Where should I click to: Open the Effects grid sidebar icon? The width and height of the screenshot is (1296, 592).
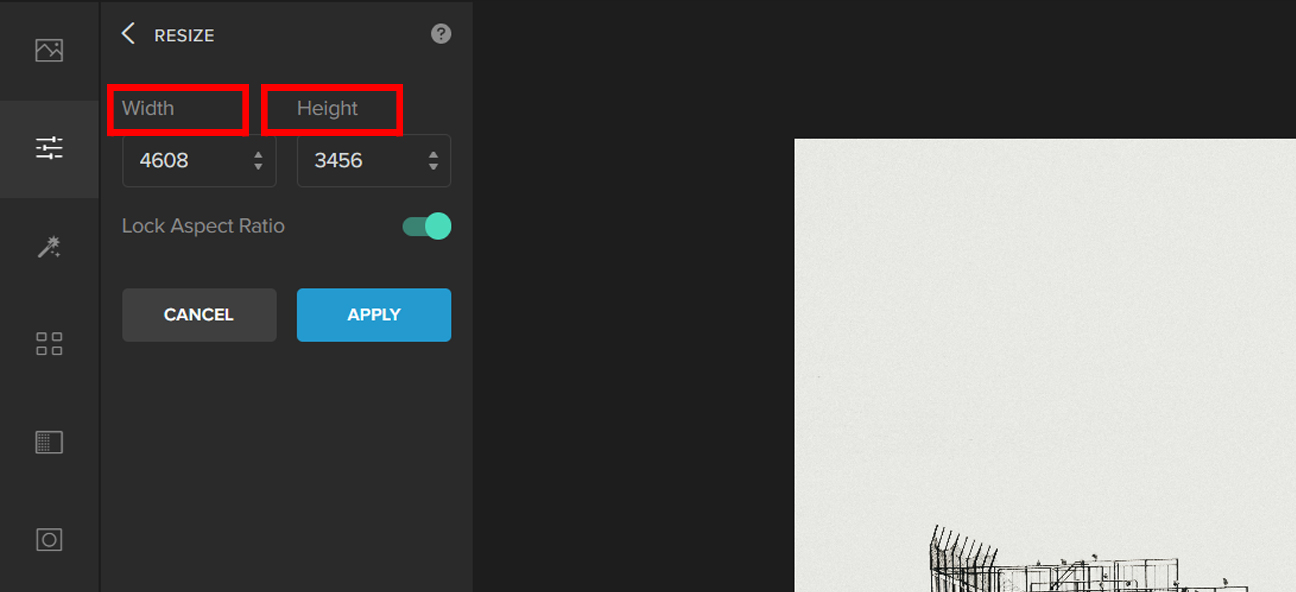[49, 345]
